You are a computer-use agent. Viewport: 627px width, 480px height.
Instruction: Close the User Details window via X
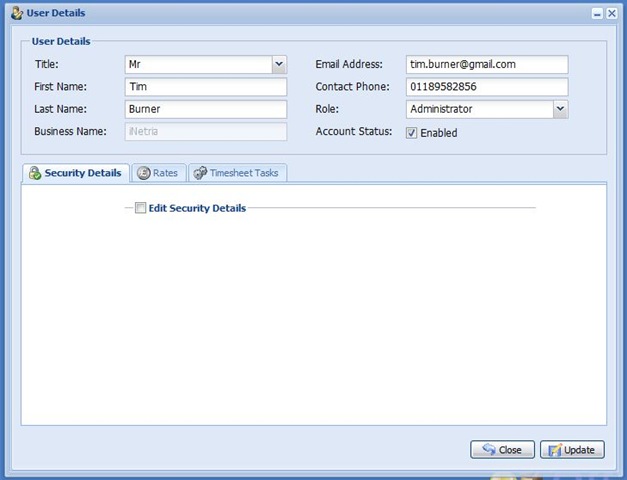(611, 14)
